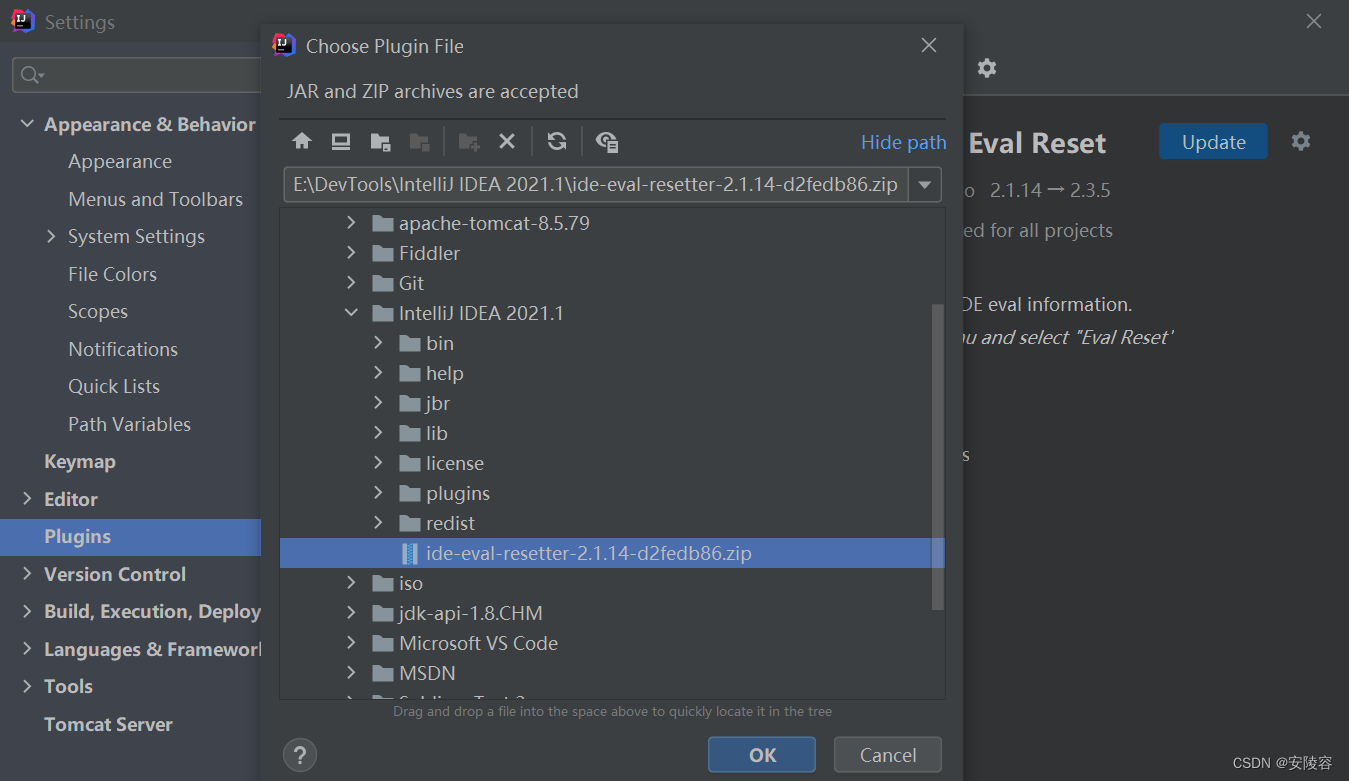The width and height of the screenshot is (1349, 781).
Task: Collapse Appearance & Behavior in Settings
Action: click(27, 124)
